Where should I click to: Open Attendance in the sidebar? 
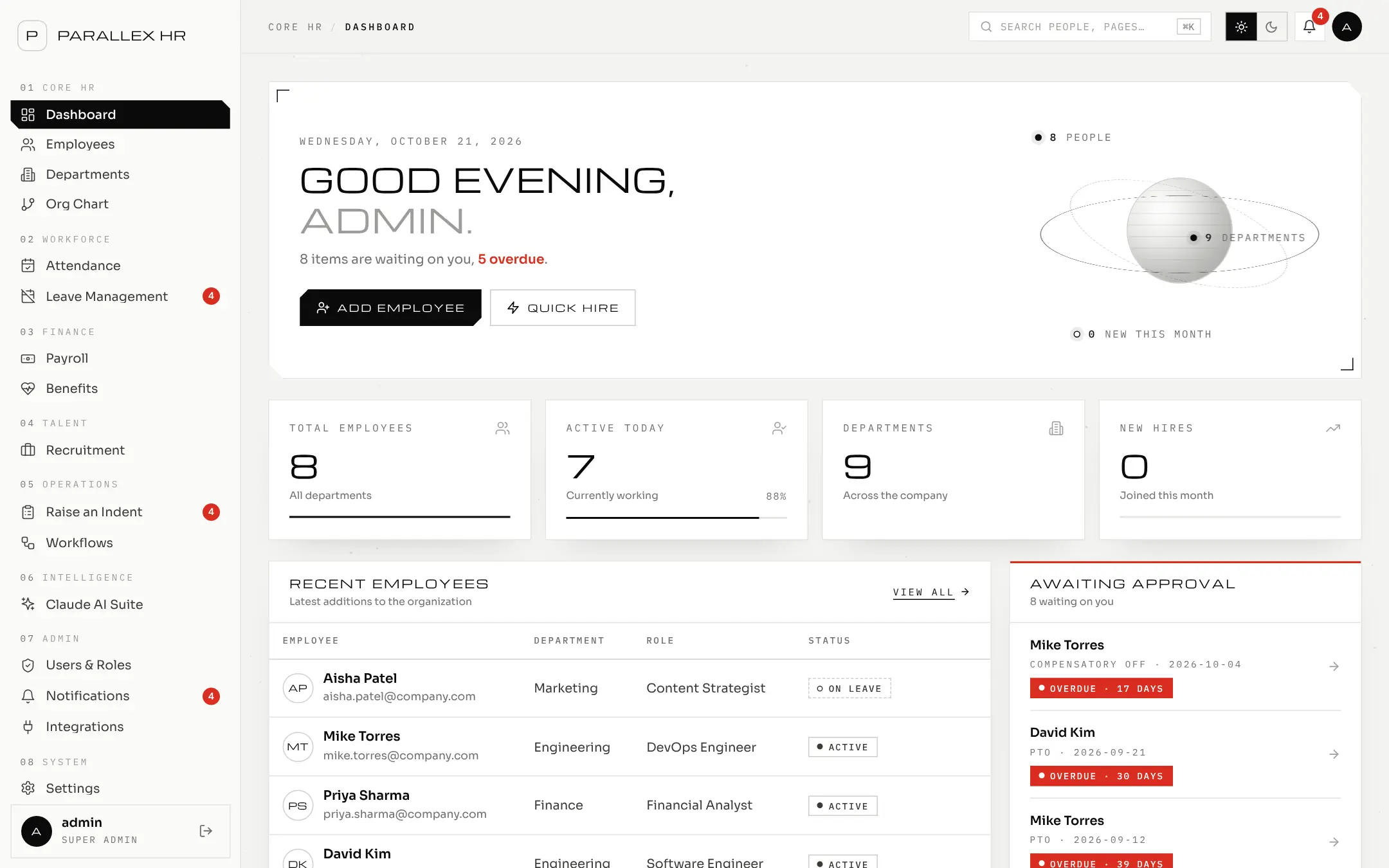pyautogui.click(x=120, y=266)
